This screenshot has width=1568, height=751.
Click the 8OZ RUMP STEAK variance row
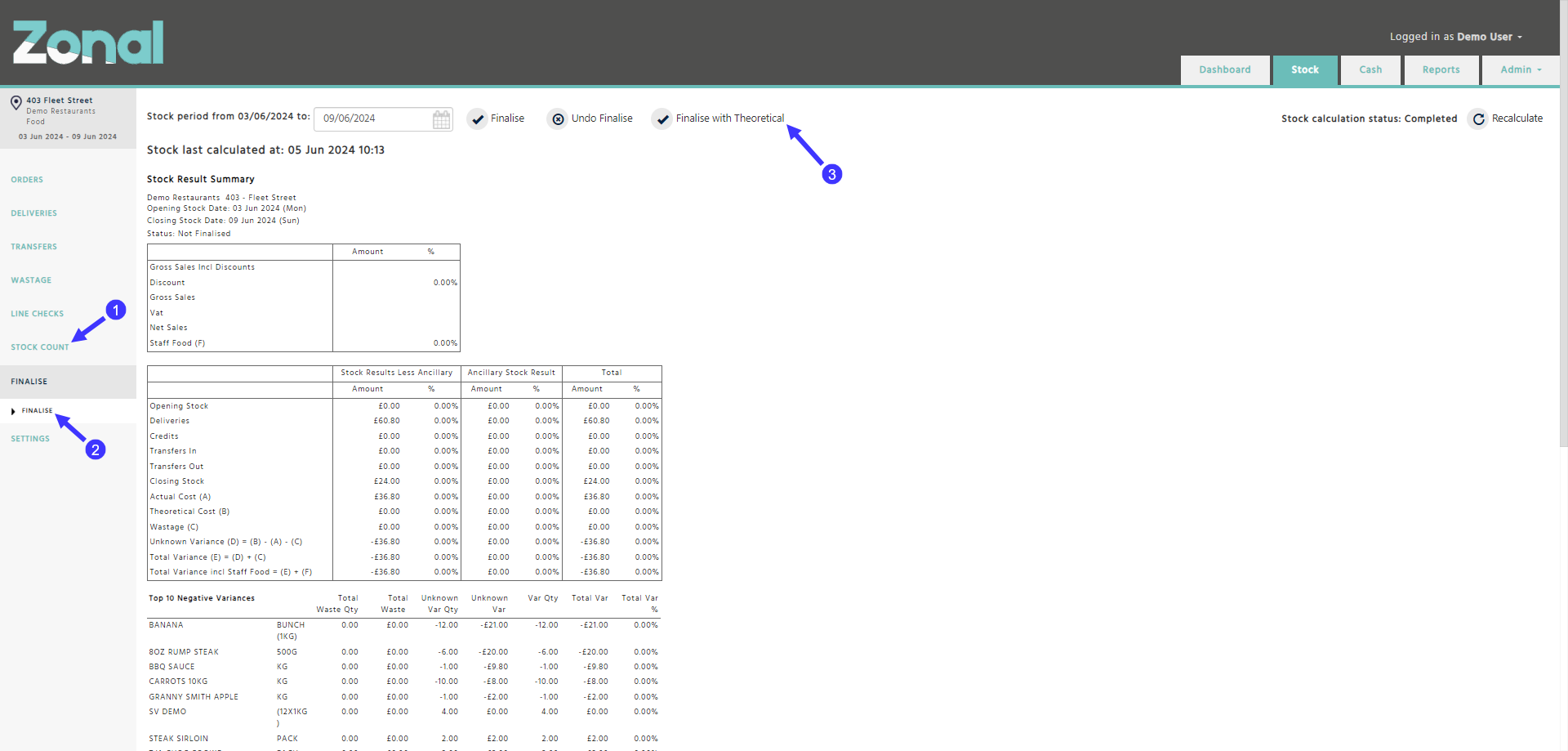pyautogui.click(x=403, y=652)
